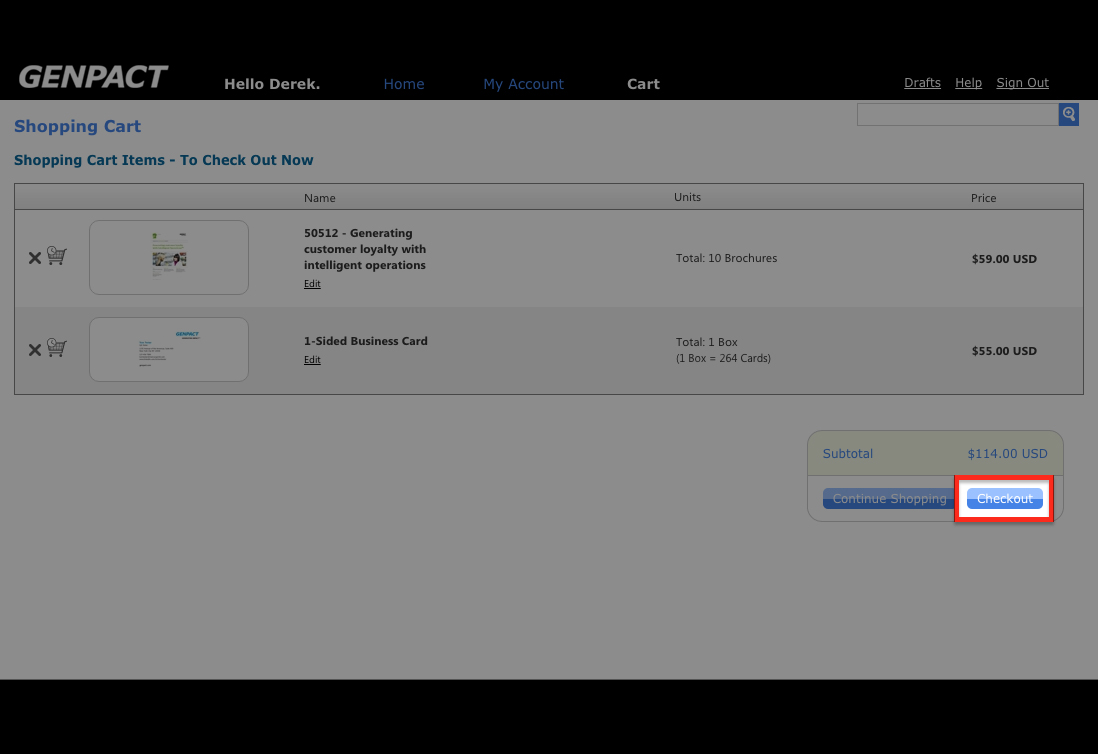The height and width of the screenshot is (754, 1098).
Task: Click the search magnifier icon
Action: 1068,114
